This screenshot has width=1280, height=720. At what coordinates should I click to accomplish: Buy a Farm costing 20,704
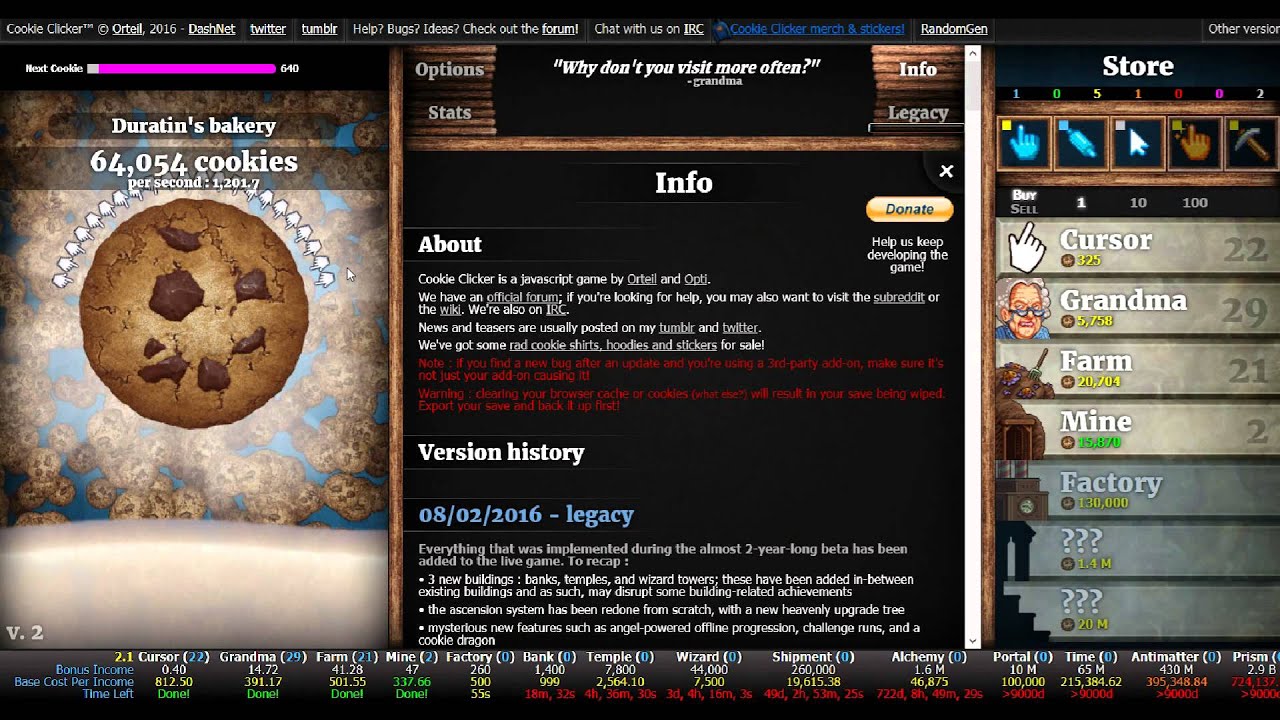[x=1138, y=369]
